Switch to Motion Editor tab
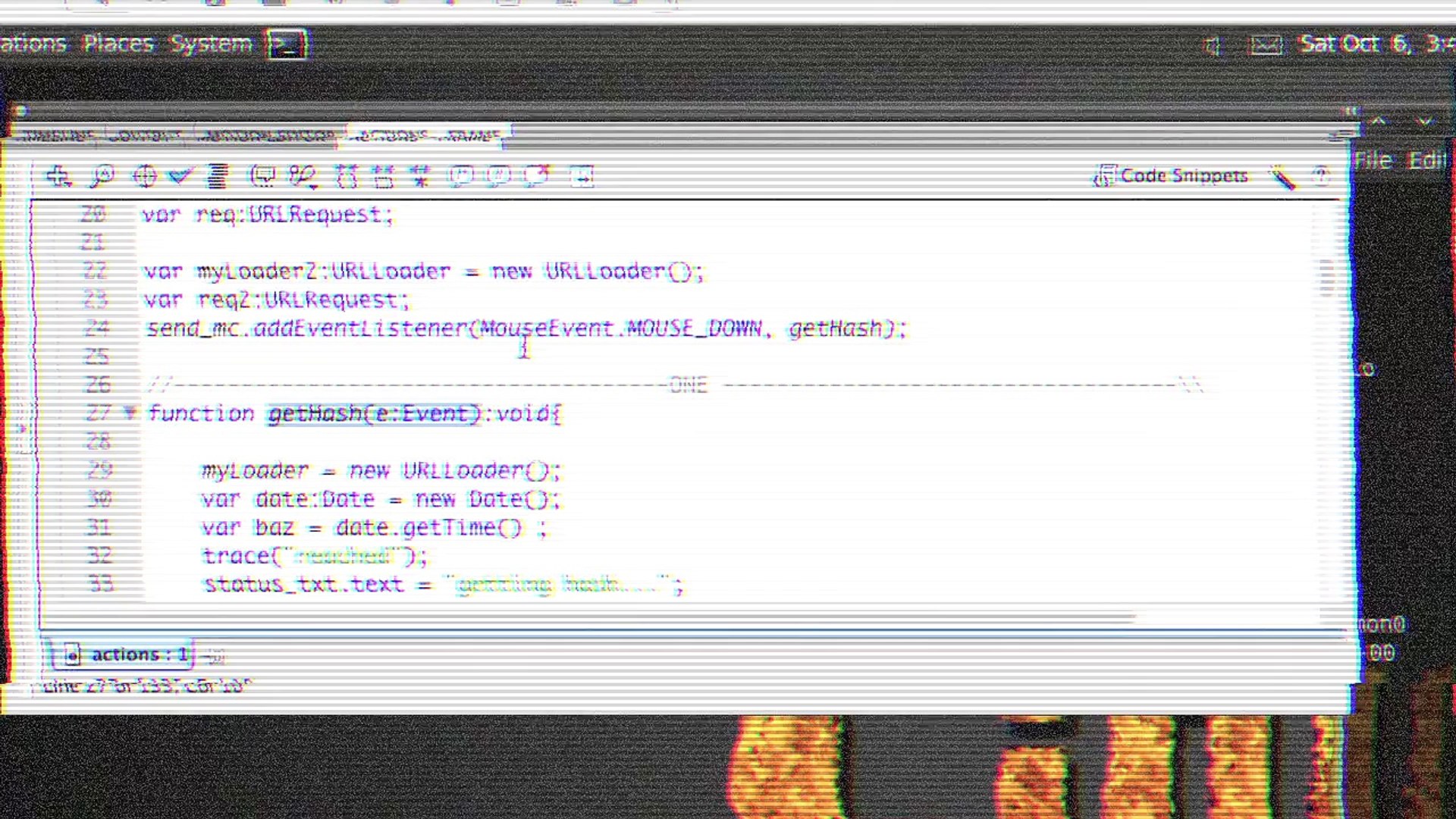The width and height of the screenshot is (1456, 819). click(x=265, y=136)
